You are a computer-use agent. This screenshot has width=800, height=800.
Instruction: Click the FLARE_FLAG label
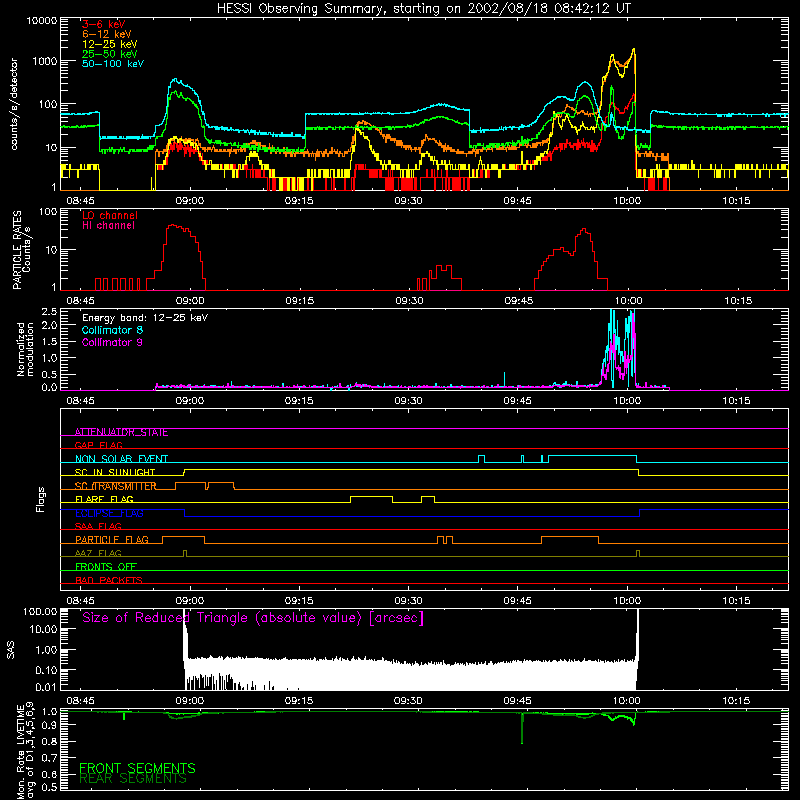point(104,499)
